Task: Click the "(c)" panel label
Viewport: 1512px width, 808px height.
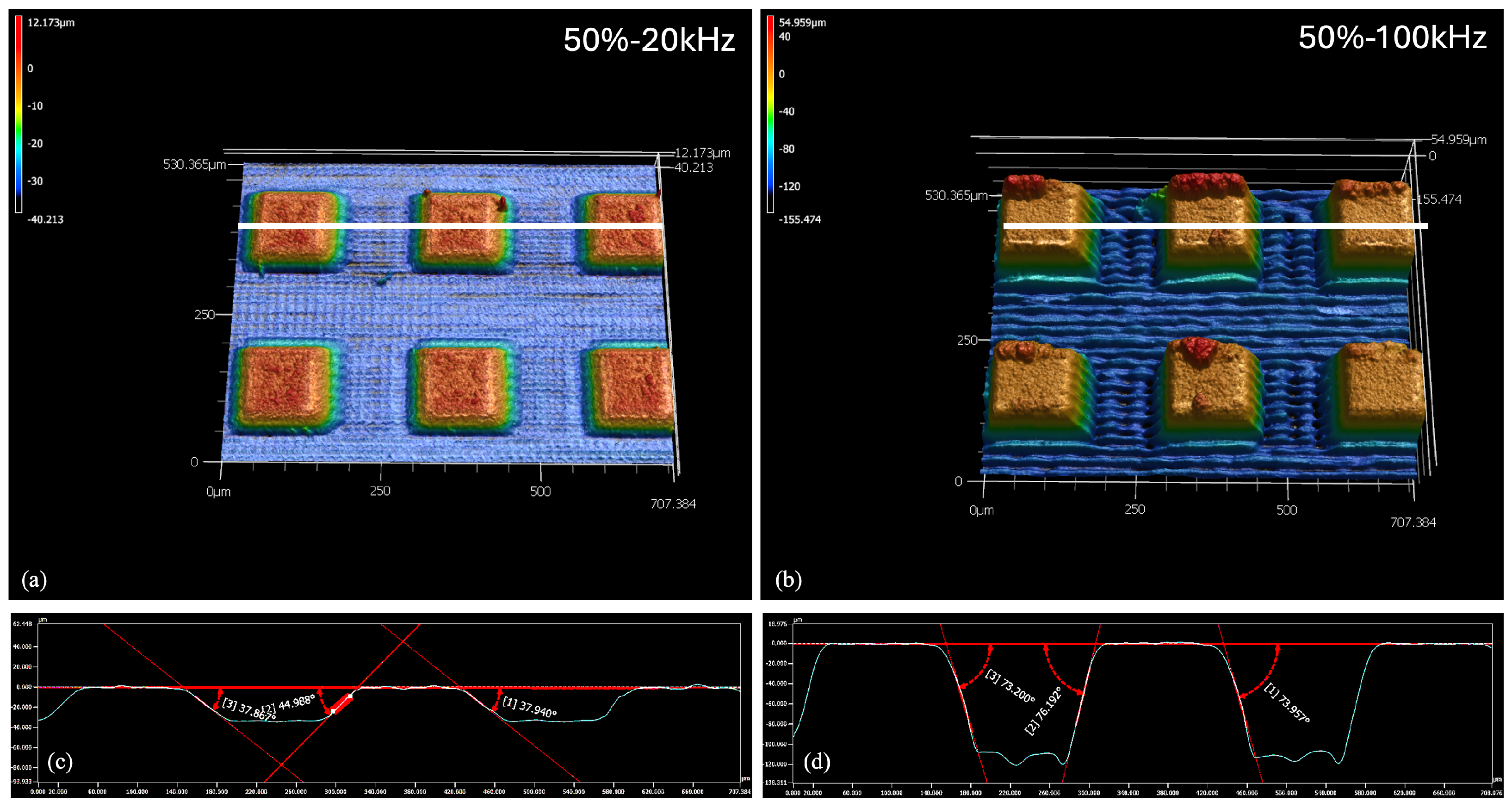Action: pos(60,762)
